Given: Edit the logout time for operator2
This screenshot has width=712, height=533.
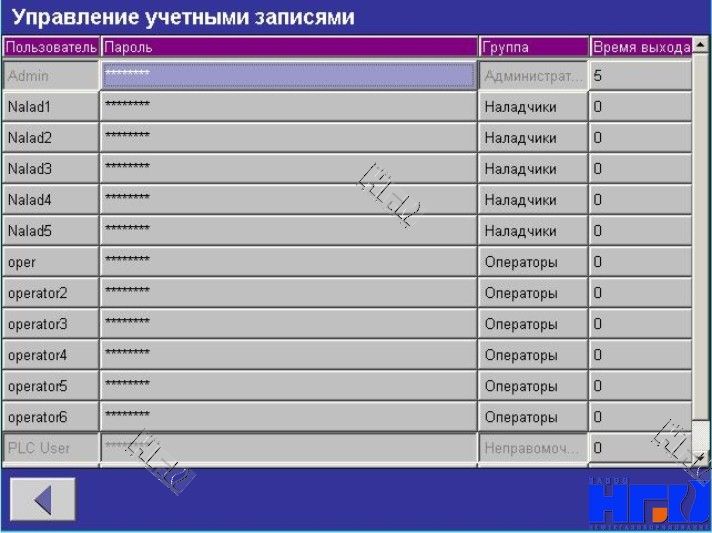Looking at the screenshot, I should (x=640, y=293).
